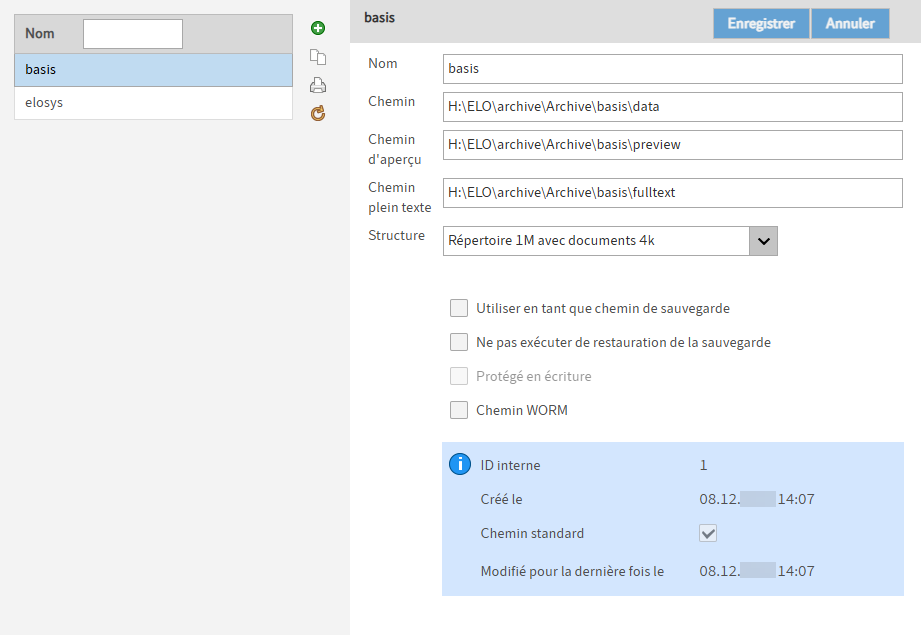The image size is (921, 635).
Task: Check 'Ne pas exécuter de restauration' option
Action: [x=459, y=342]
